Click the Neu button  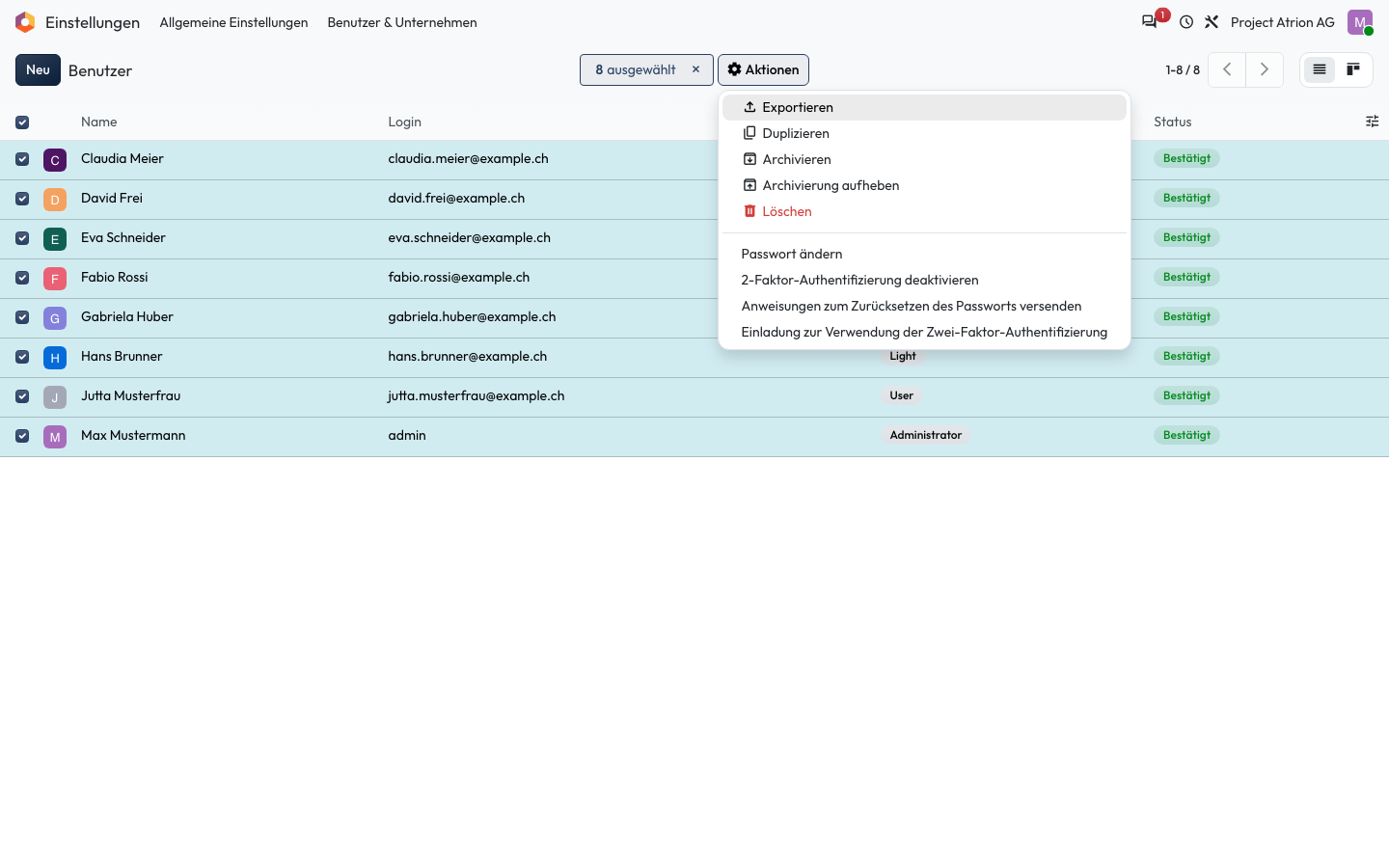coord(38,69)
